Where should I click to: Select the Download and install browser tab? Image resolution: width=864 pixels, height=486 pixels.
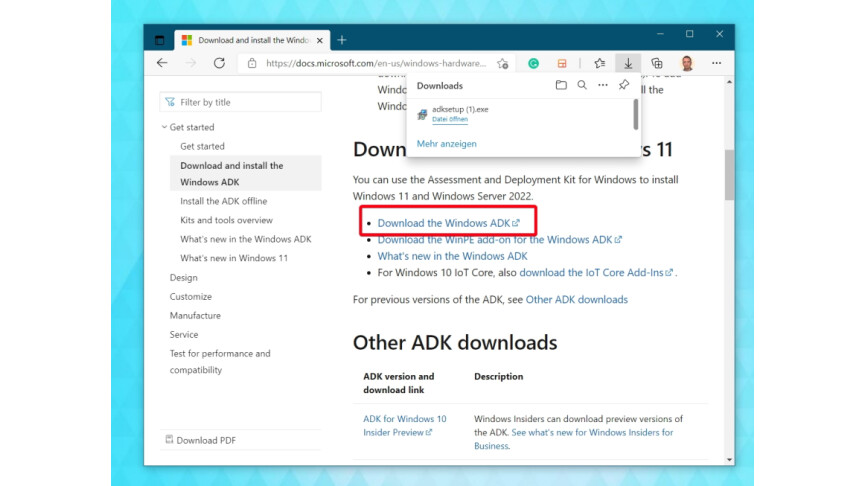[x=252, y=40]
